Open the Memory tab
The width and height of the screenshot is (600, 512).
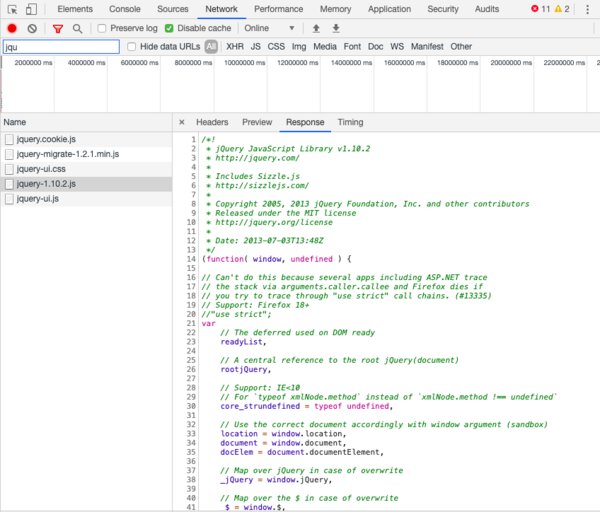tap(336, 9)
